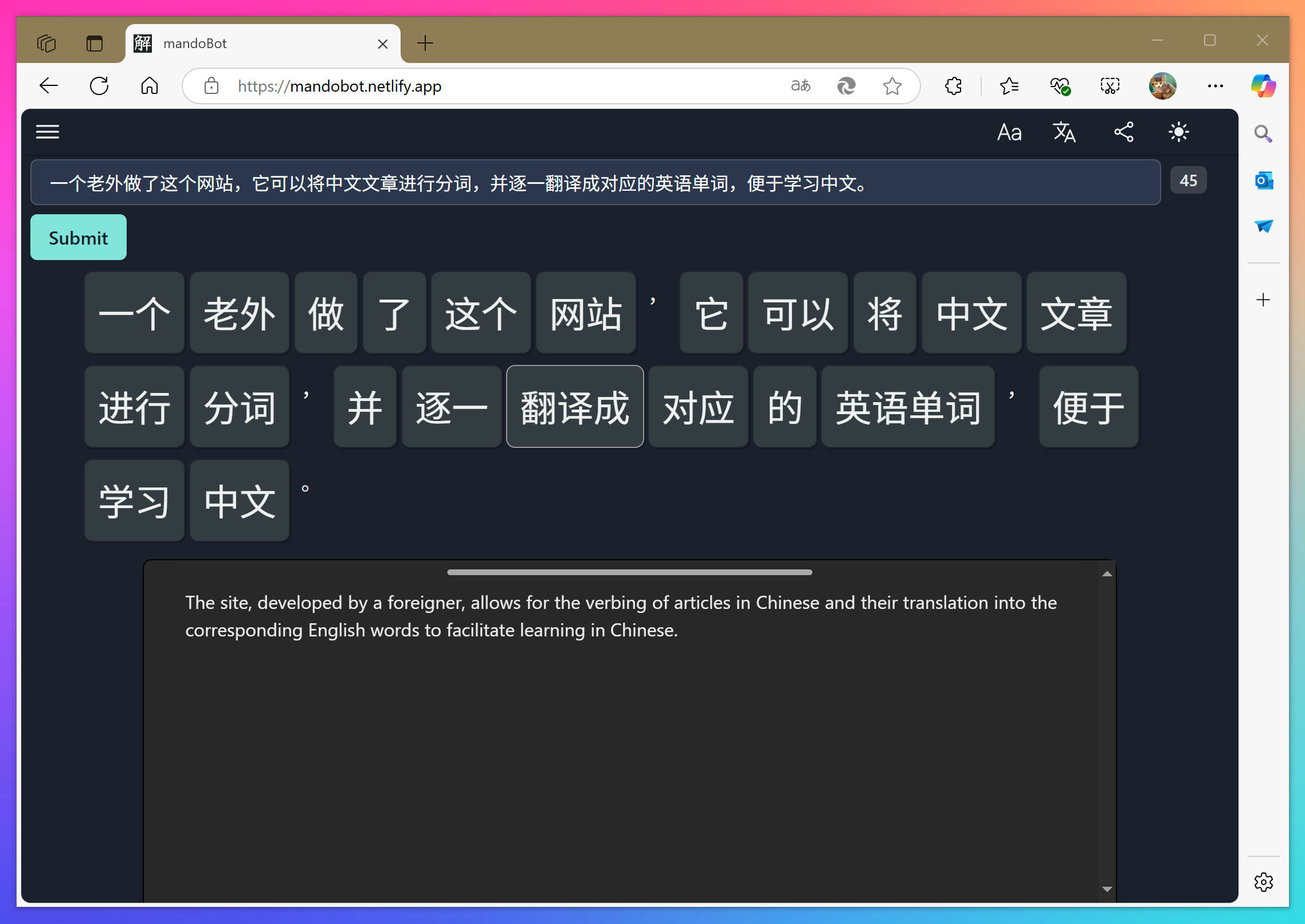Select the word tile 进行
1305x924 pixels.
click(135, 407)
